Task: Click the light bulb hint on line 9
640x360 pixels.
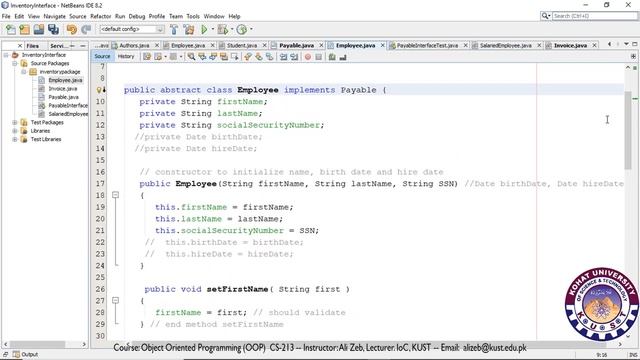Action: coord(99,90)
